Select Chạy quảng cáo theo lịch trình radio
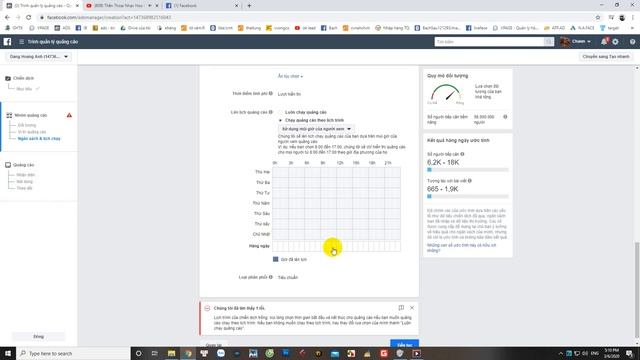Image resolution: width=640 pixels, height=360 pixels. 280,120
